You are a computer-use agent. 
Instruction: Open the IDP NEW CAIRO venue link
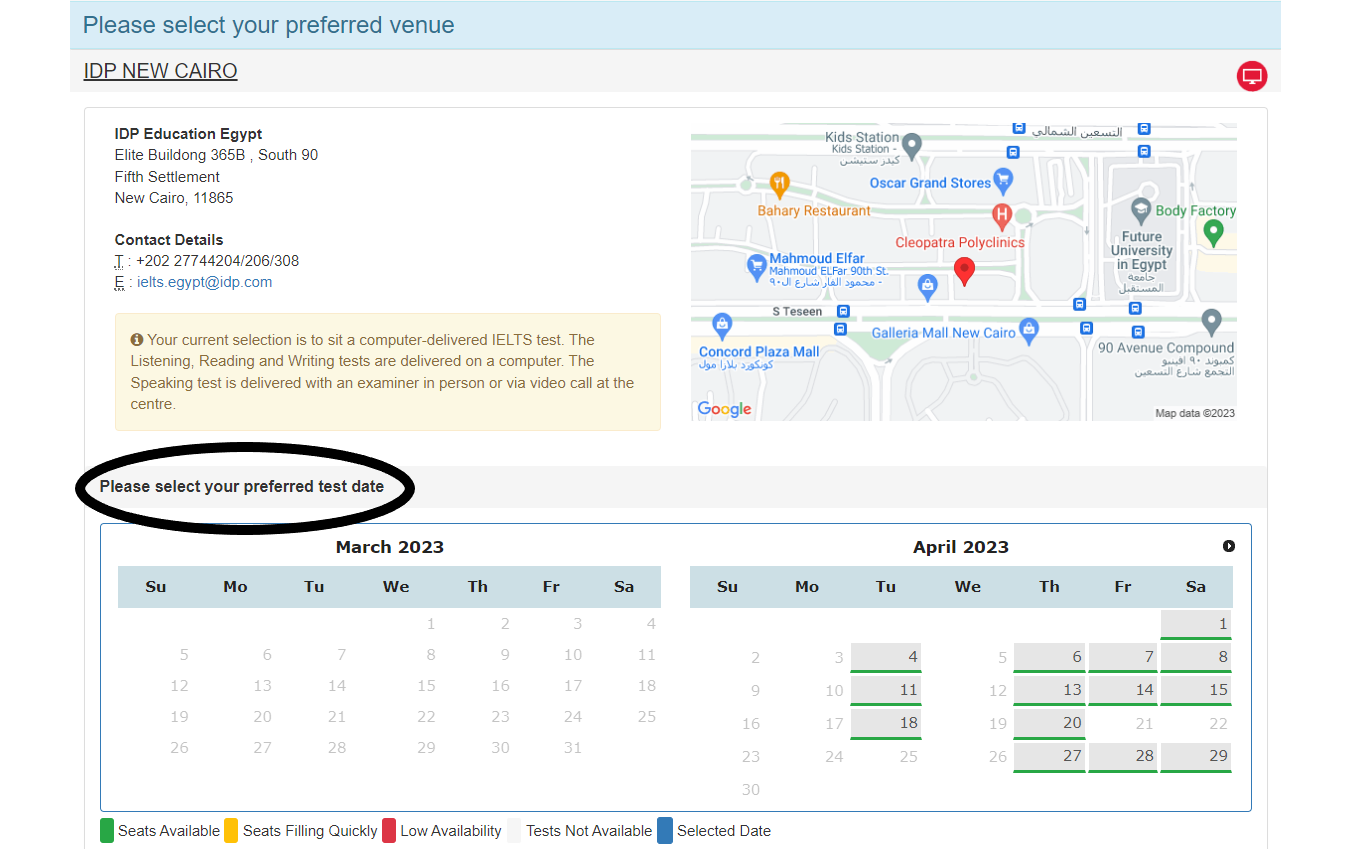161,71
